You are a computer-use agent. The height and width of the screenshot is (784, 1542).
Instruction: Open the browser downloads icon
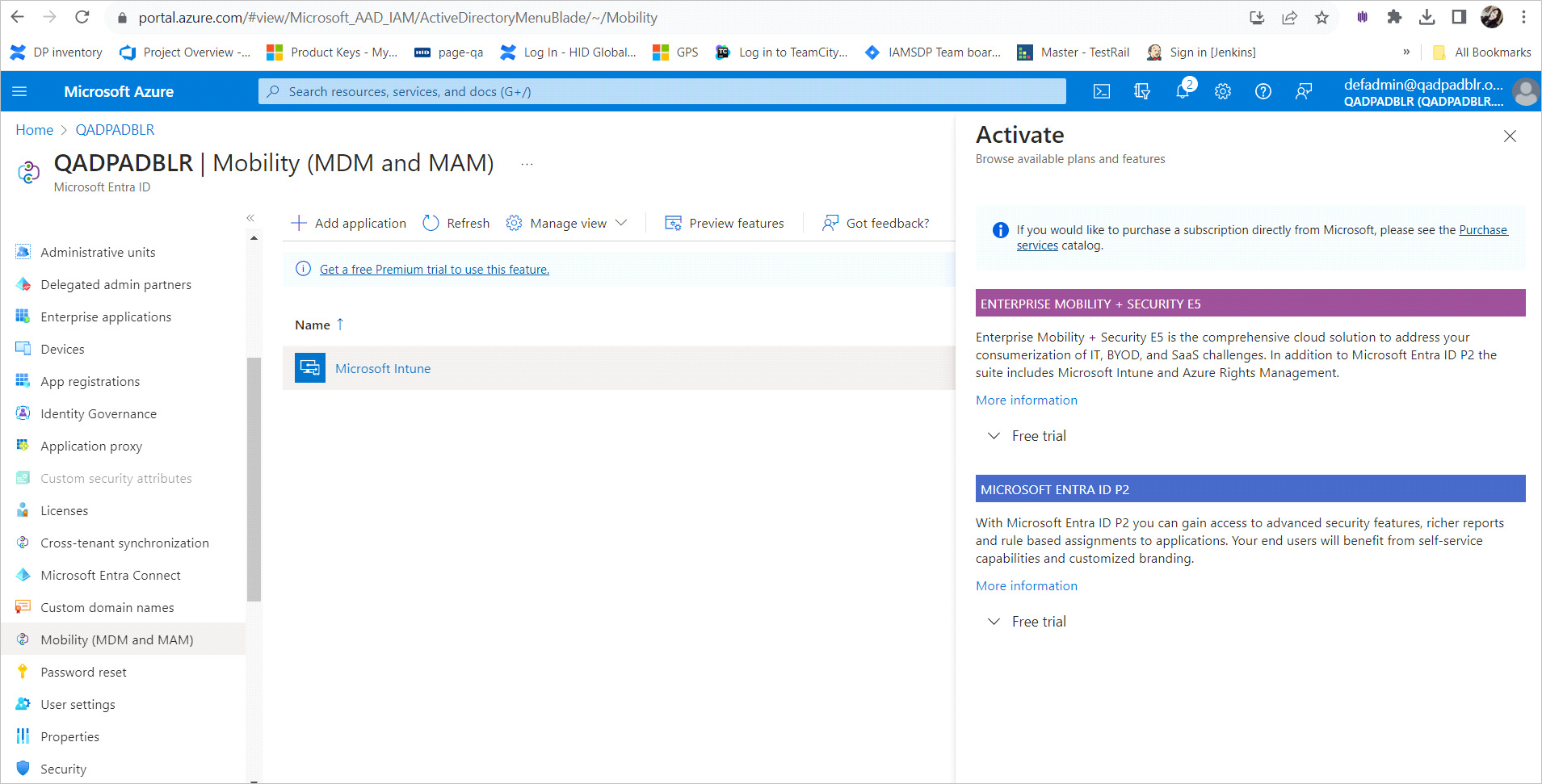point(1426,17)
